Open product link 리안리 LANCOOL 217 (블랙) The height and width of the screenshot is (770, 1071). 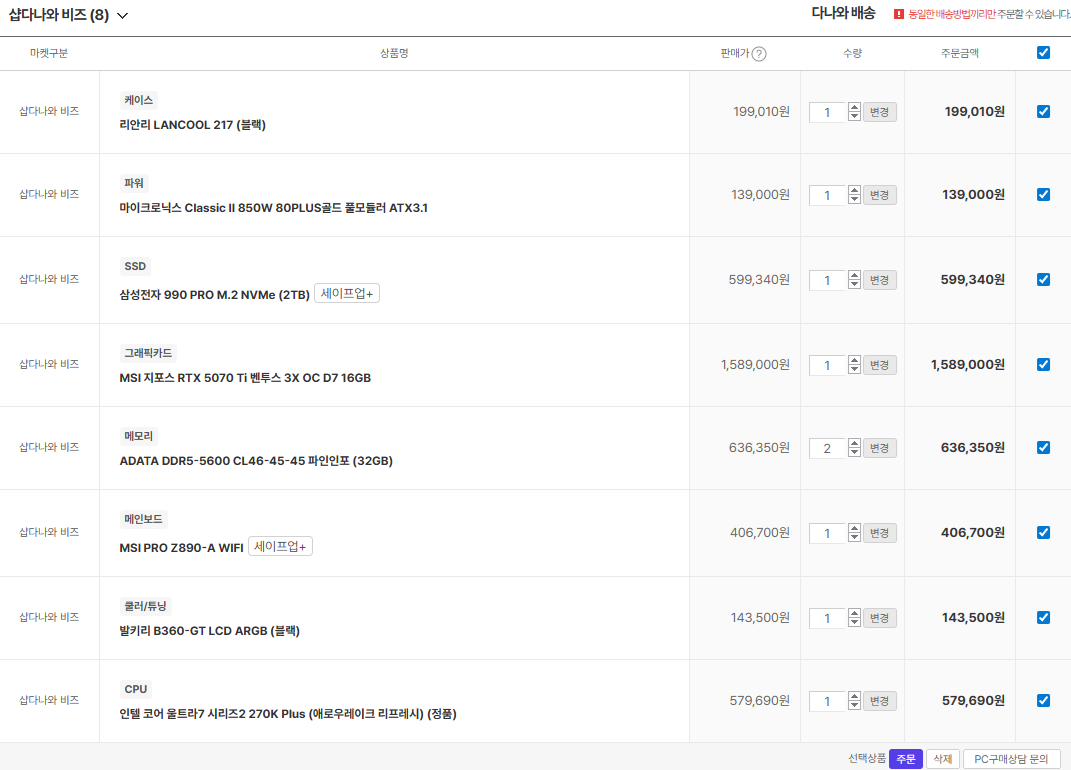(x=193, y=125)
